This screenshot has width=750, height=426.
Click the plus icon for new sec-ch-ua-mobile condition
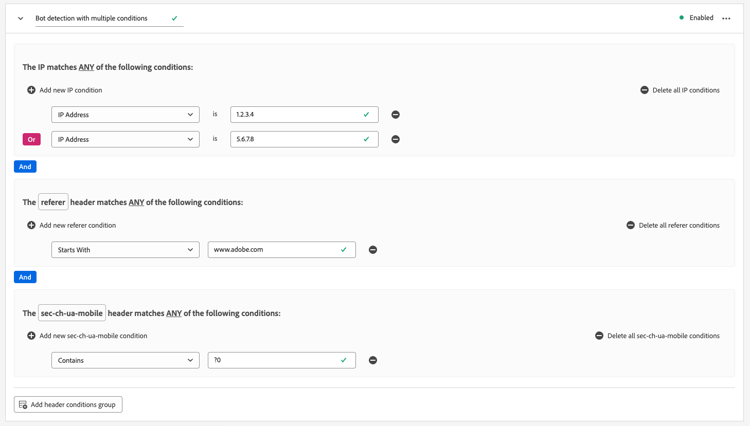[31, 336]
